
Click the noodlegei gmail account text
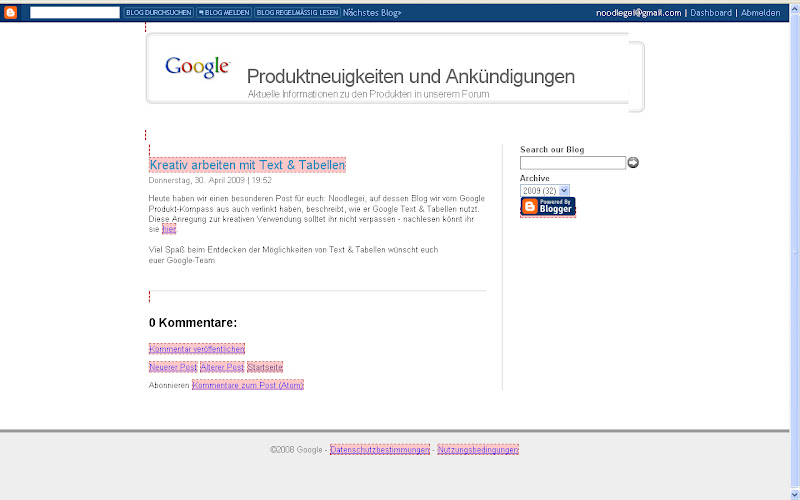tap(638, 13)
